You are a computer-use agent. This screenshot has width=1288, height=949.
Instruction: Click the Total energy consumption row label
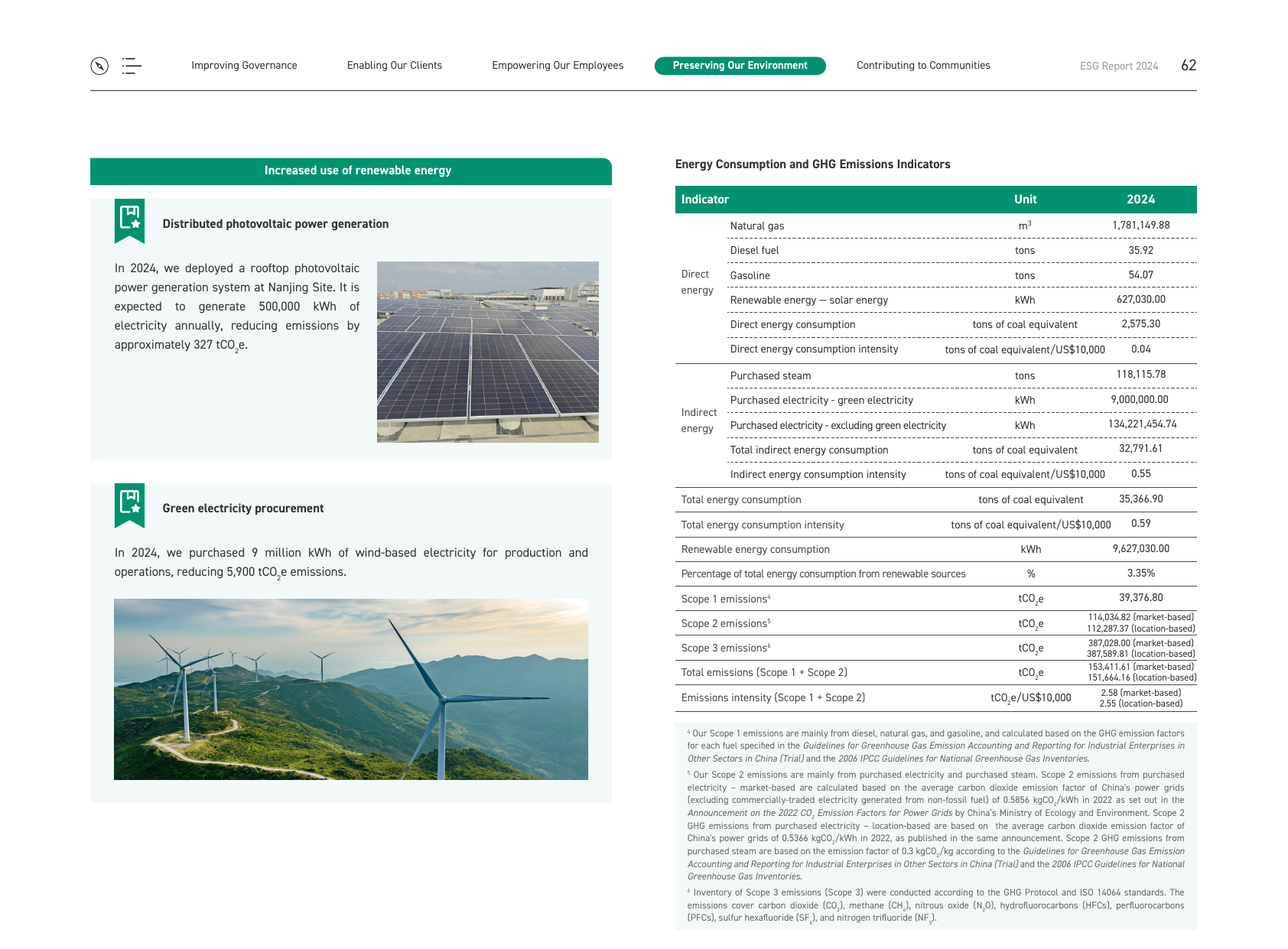[x=741, y=500]
